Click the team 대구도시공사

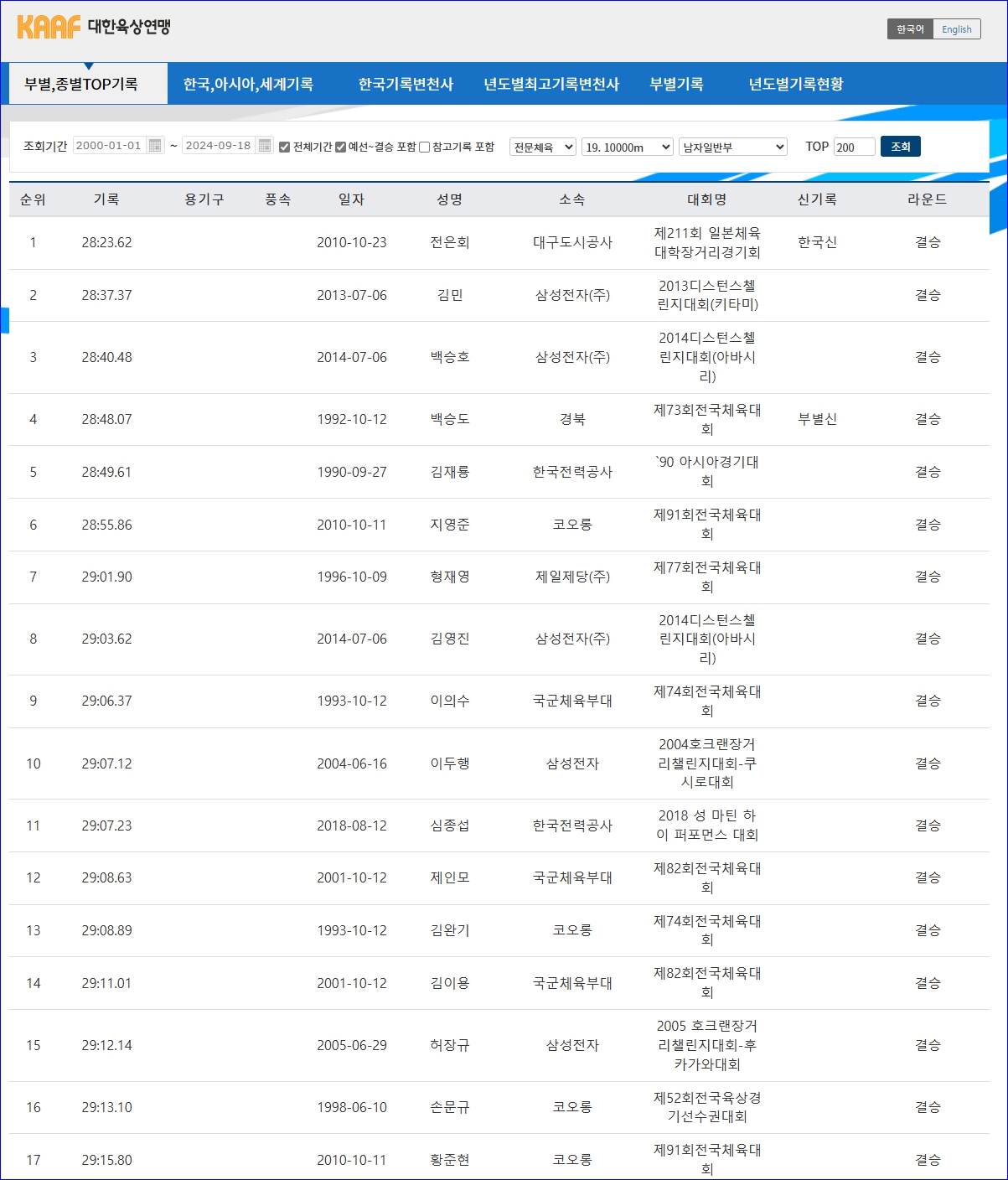pos(572,243)
